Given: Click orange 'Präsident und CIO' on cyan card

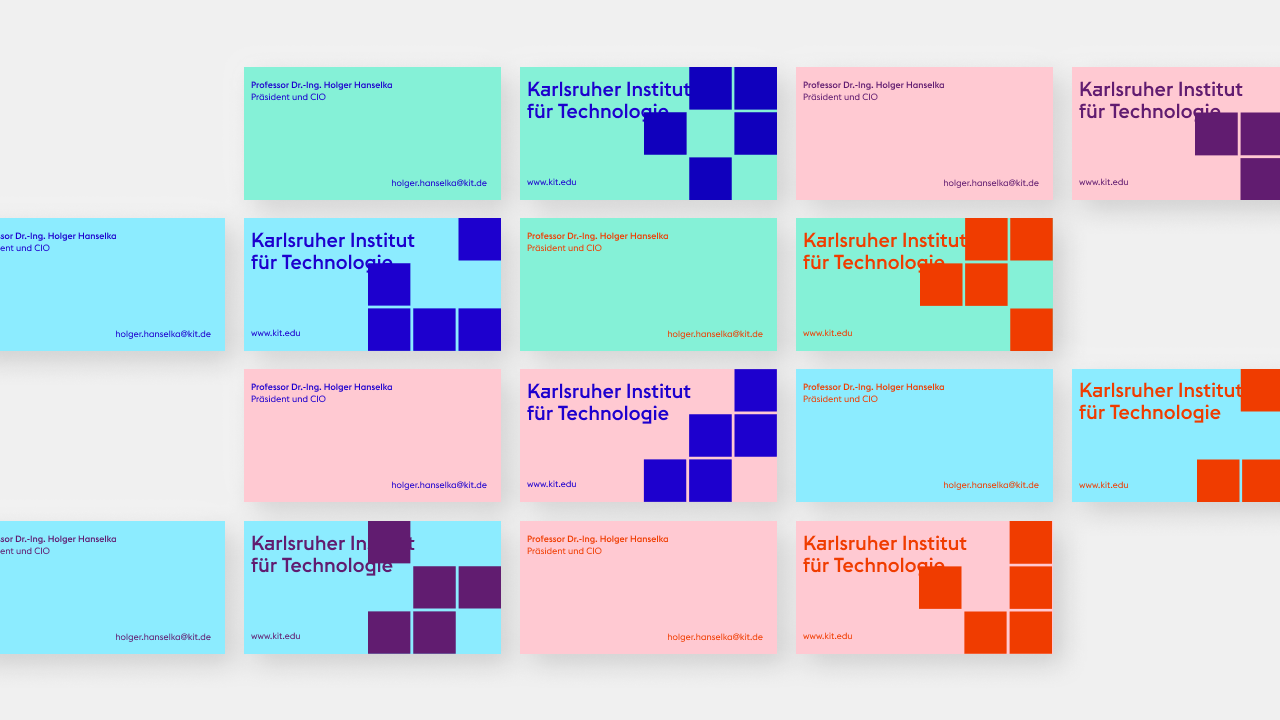Looking at the screenshot, I should [x=840, y=399].
